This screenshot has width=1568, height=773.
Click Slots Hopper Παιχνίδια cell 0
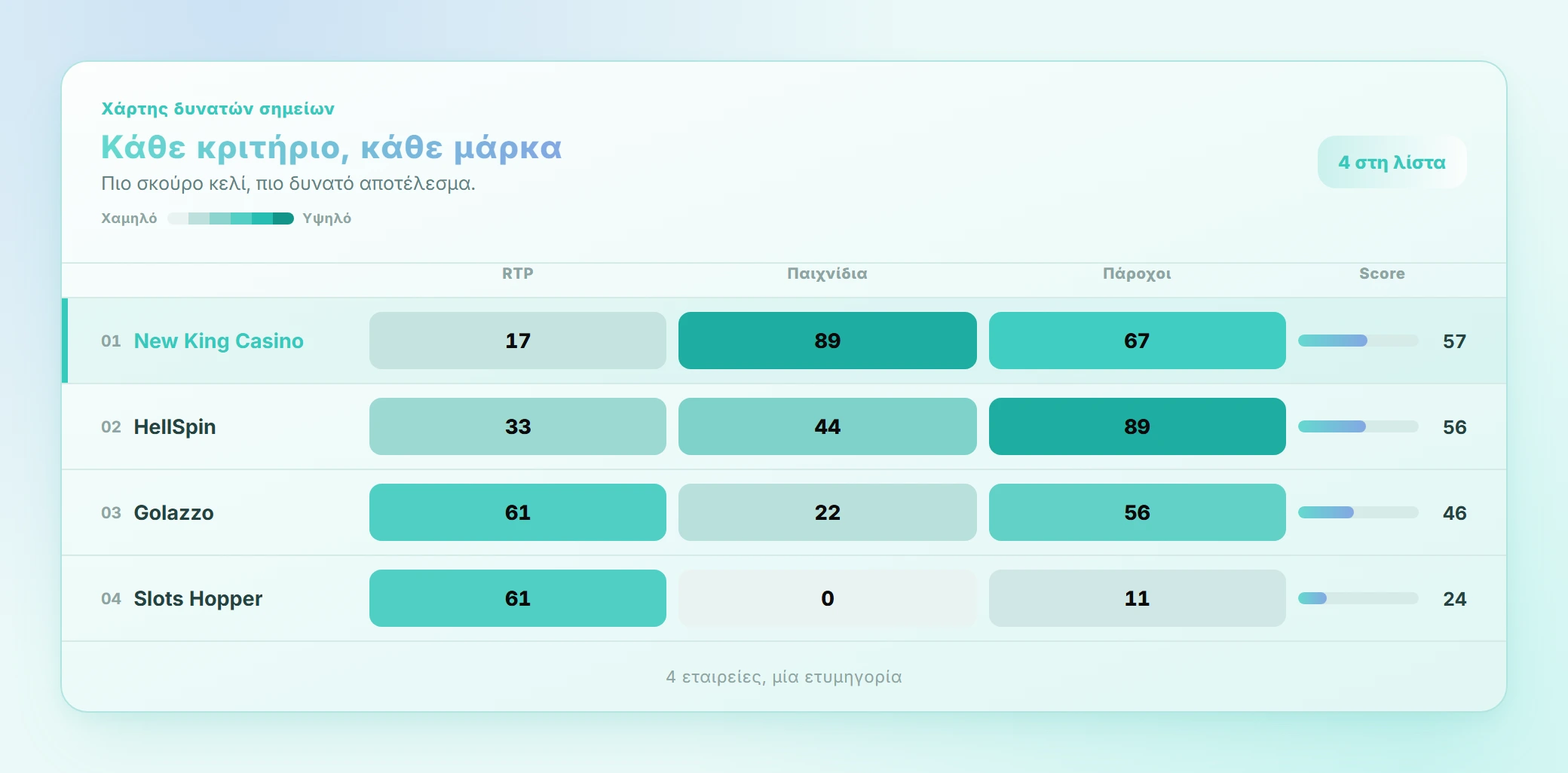tap(828, 598)
